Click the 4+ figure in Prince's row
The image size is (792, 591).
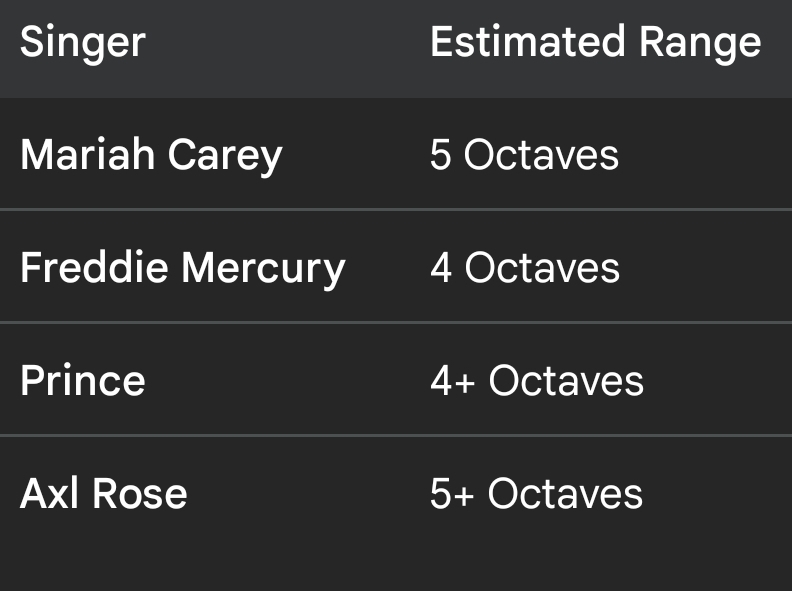[x=452, y=382]
